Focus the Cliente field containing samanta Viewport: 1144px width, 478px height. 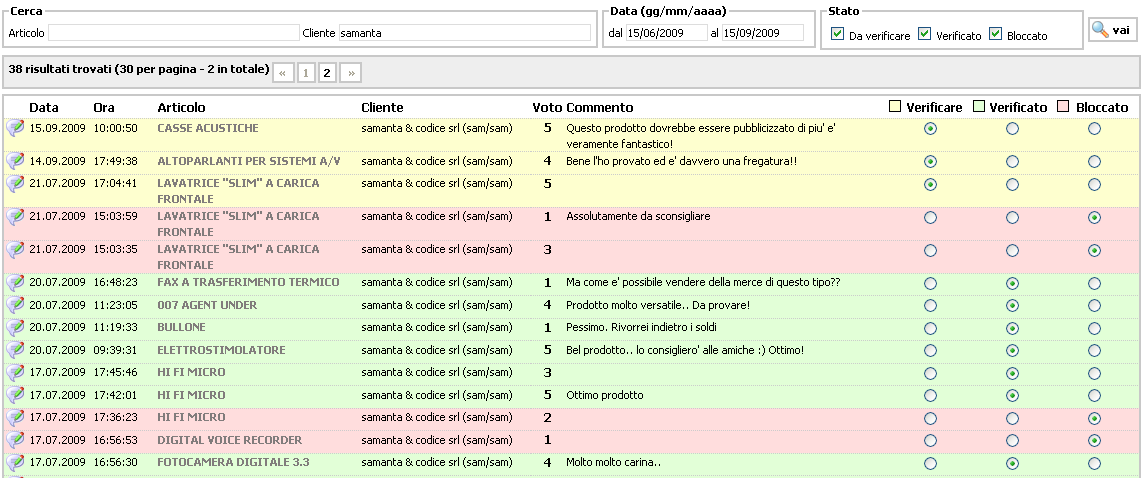pos(465,33)
